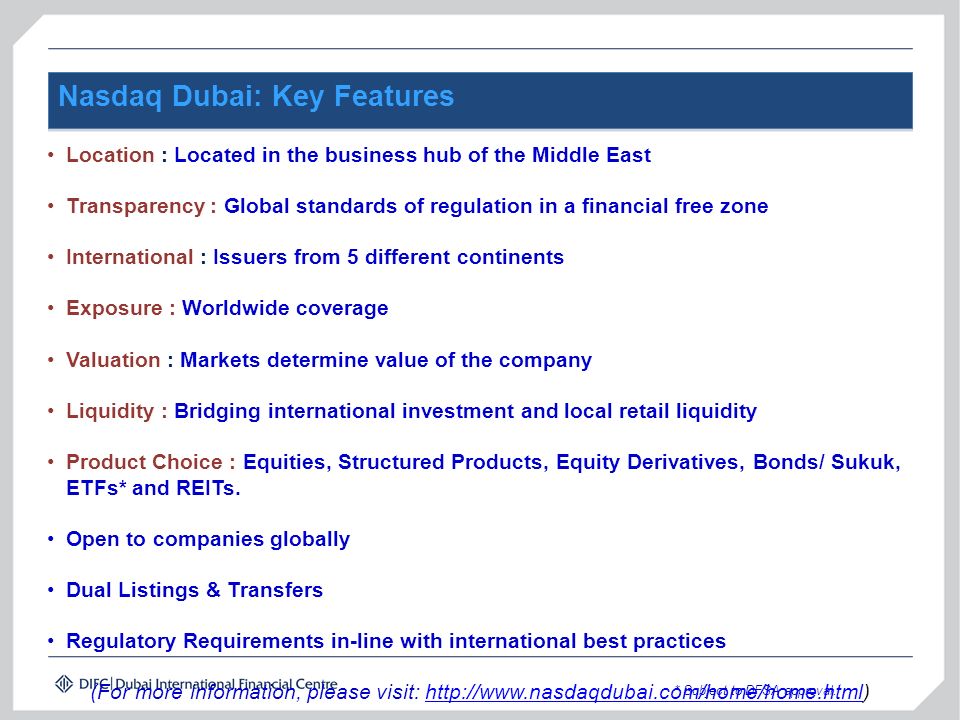Click the 'Transparency' bullet label

(136, 206)
